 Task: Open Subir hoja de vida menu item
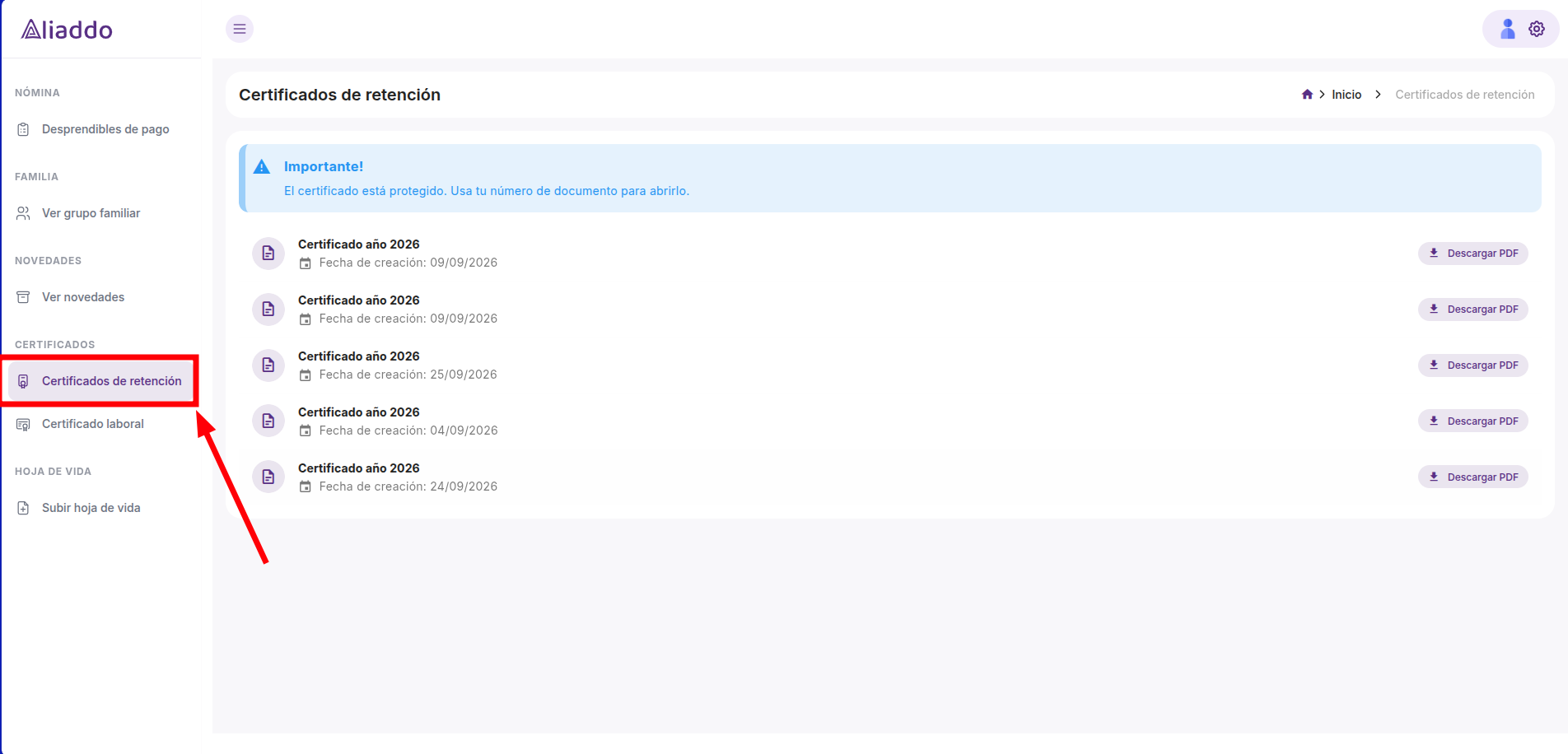[x=100, y=508]
